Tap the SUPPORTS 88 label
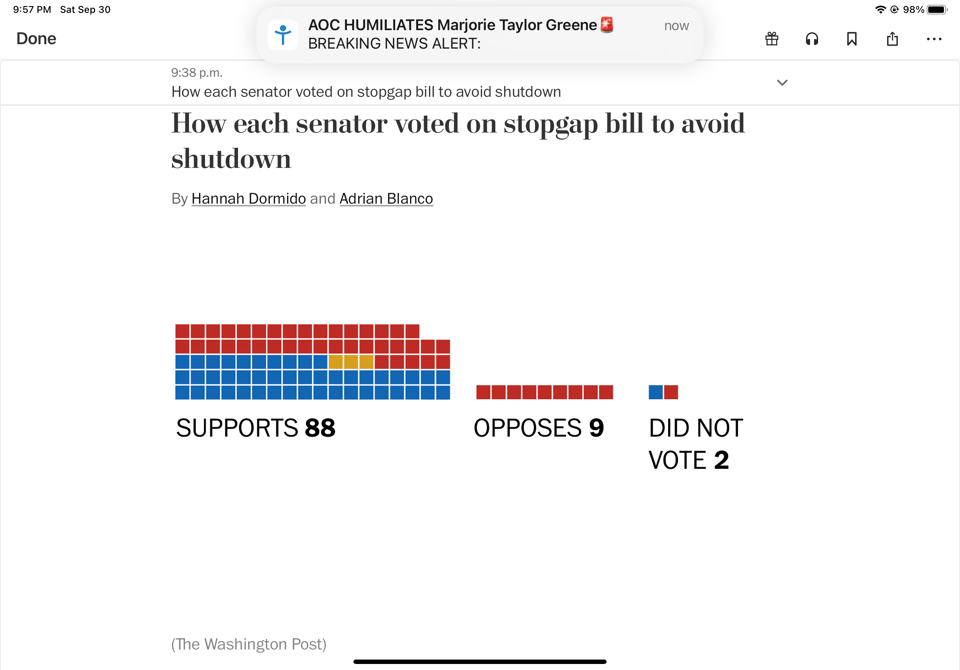The height and width of the screenshot is (670, 960). [x=256, y=428]
